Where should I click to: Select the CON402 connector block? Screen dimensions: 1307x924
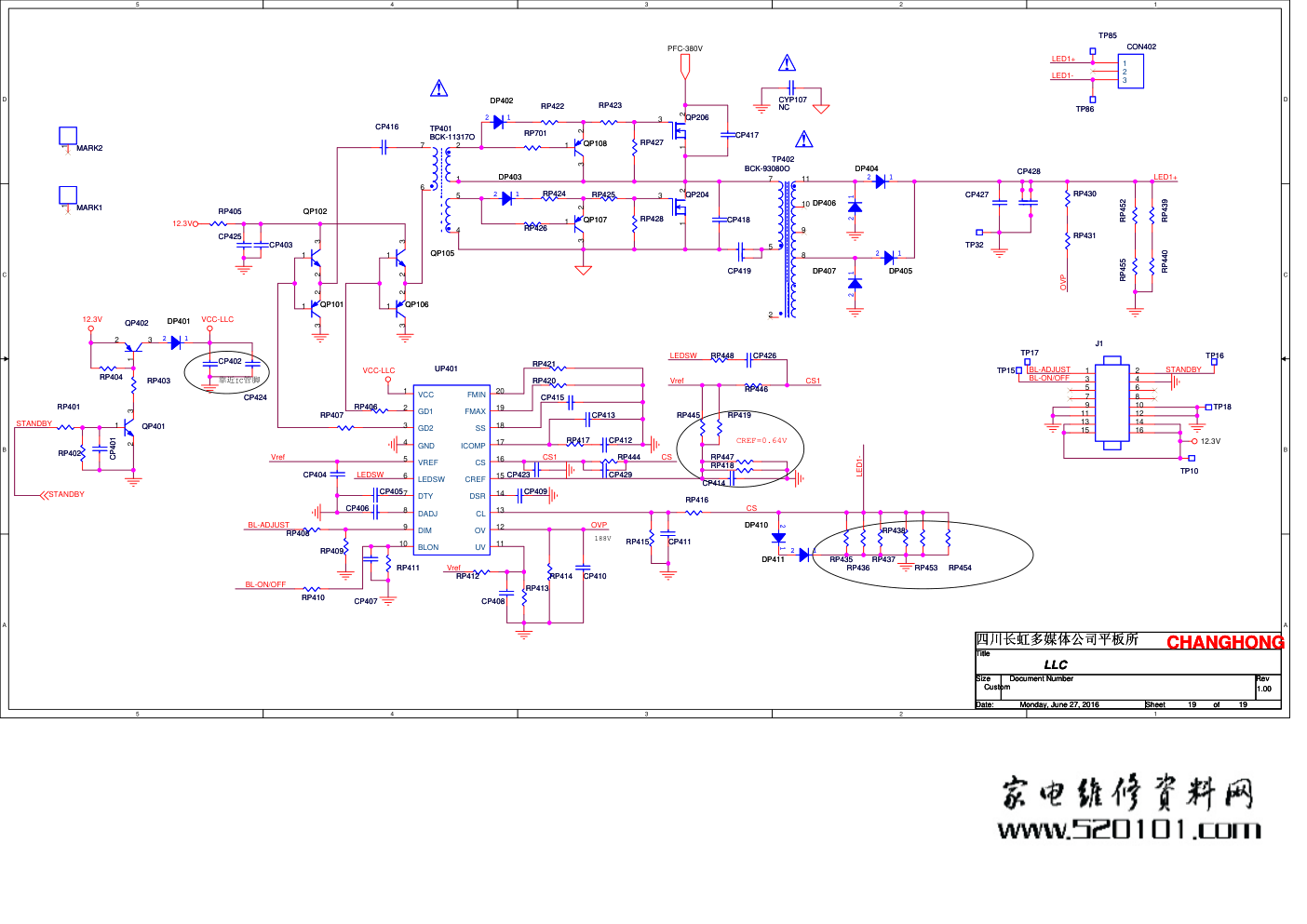[1131, 71]
